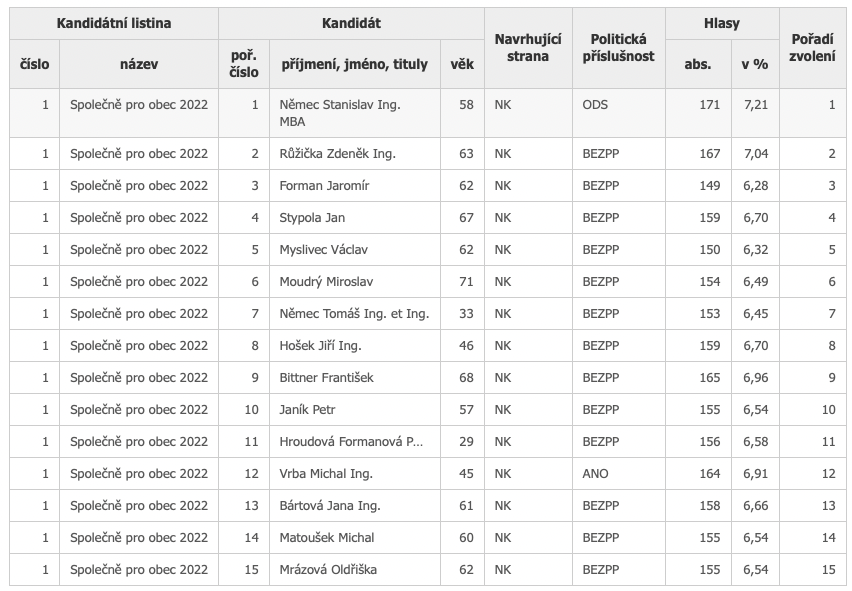
Task: Click the name cell Forman Jaromír
Action: (326, 186)
